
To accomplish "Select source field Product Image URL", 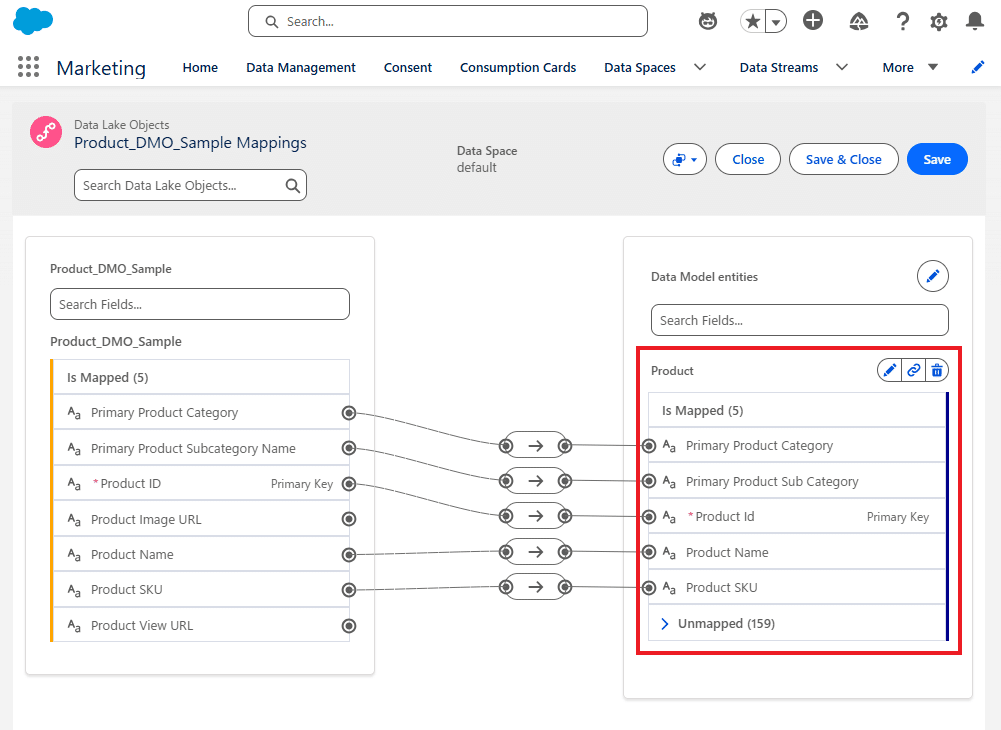I will [201, 519].
